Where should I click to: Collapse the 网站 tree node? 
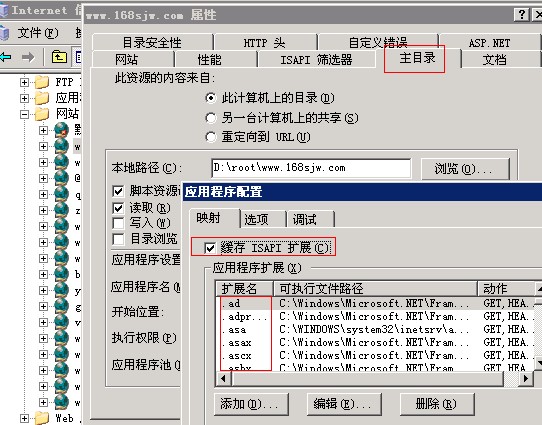[24, 114]
